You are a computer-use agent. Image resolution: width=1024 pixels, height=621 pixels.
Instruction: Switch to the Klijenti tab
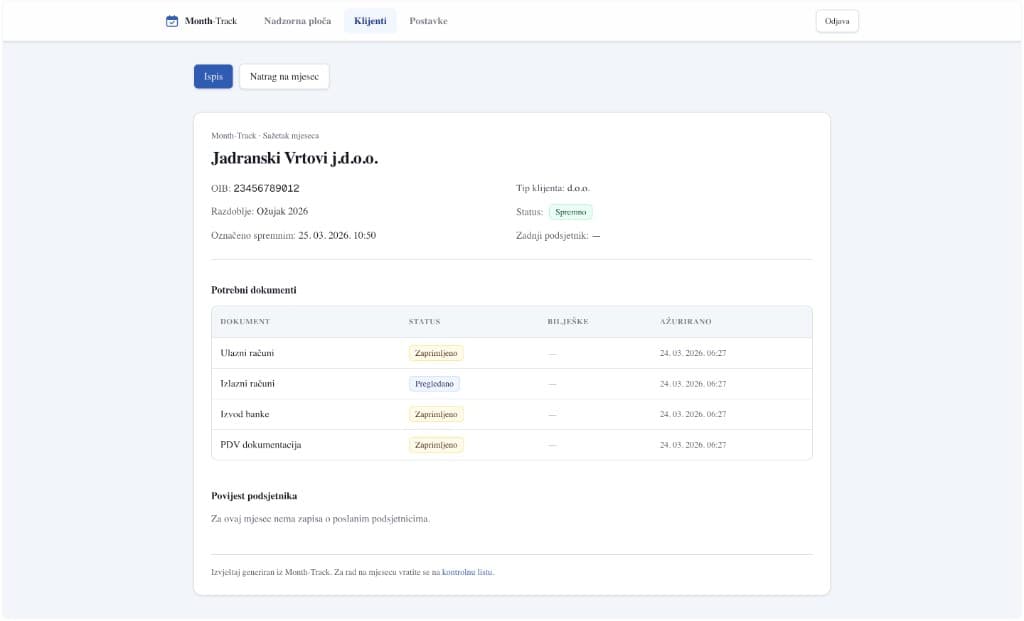[369, 19]
